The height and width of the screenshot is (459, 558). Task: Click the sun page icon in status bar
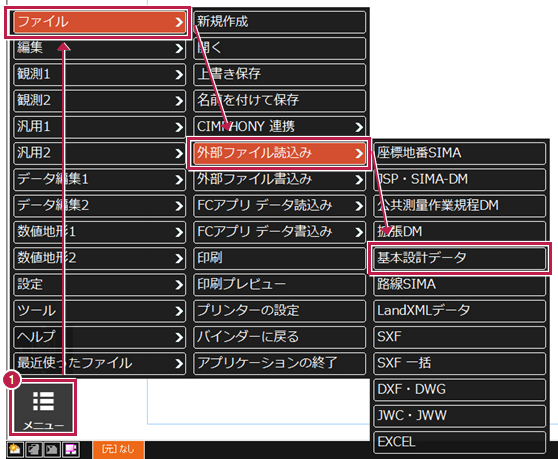tap(15, 449)
